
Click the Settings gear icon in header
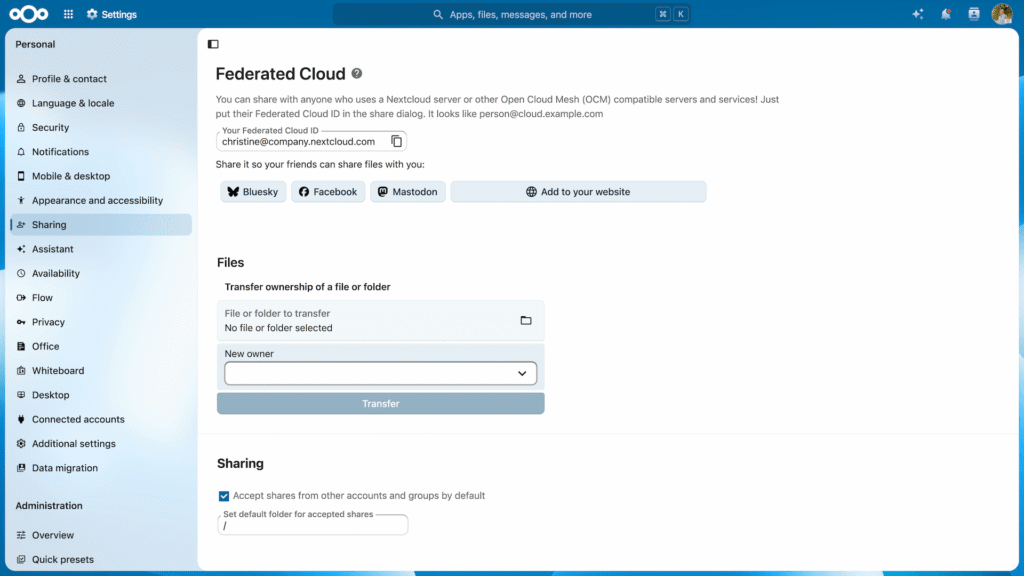tap(92, 14)
